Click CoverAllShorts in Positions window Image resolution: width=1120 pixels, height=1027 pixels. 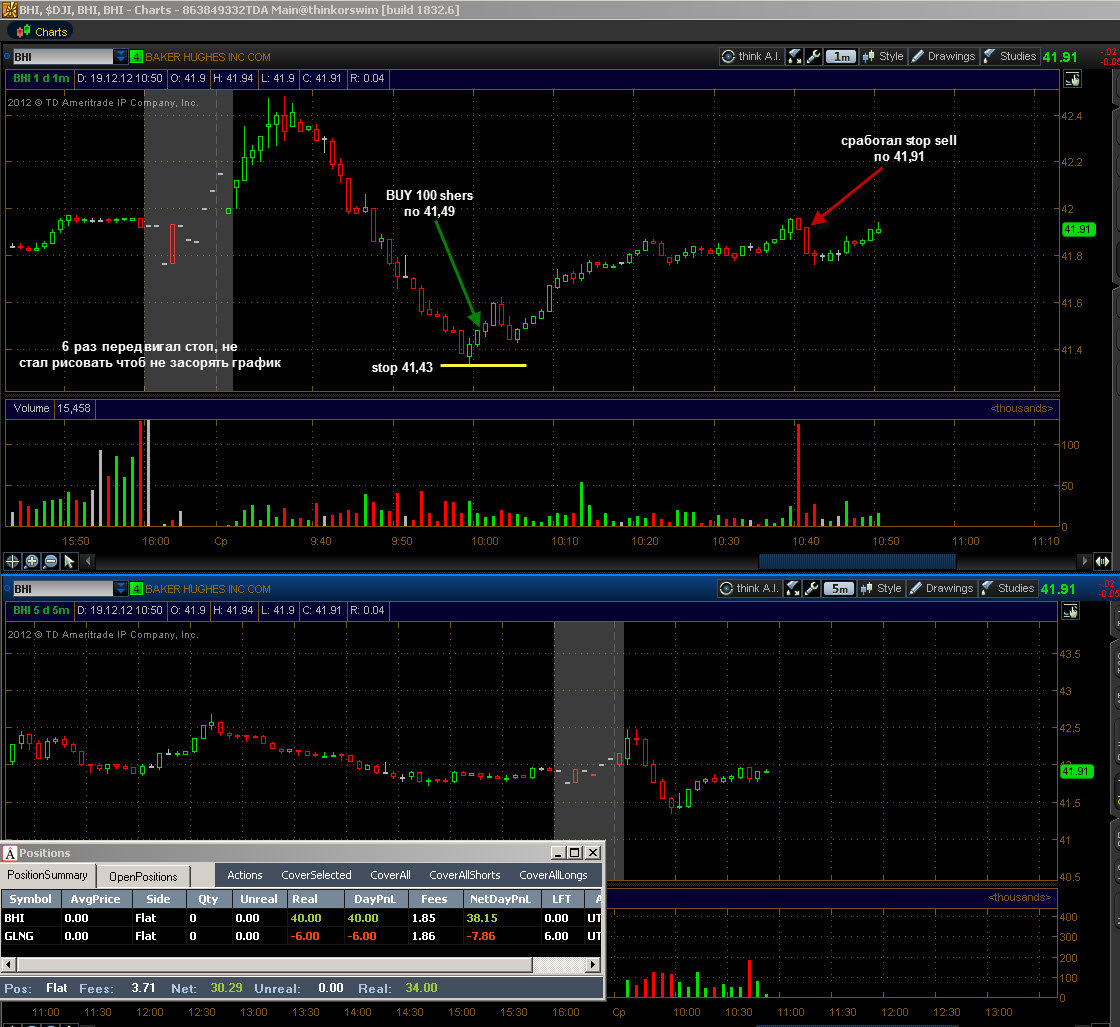(x=465, y=875)
